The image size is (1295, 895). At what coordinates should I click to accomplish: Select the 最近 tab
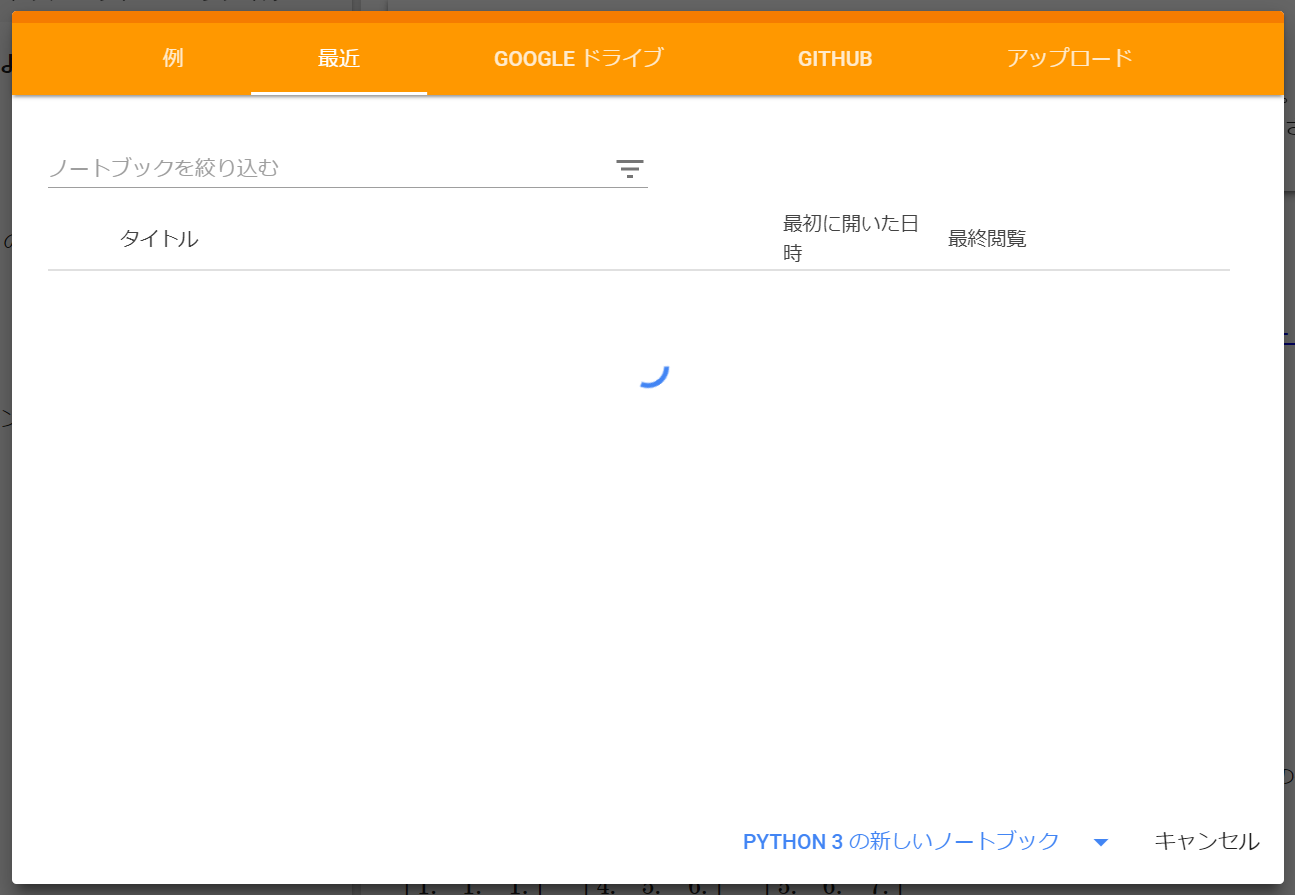pyautogui.click(x=339, y=58)
